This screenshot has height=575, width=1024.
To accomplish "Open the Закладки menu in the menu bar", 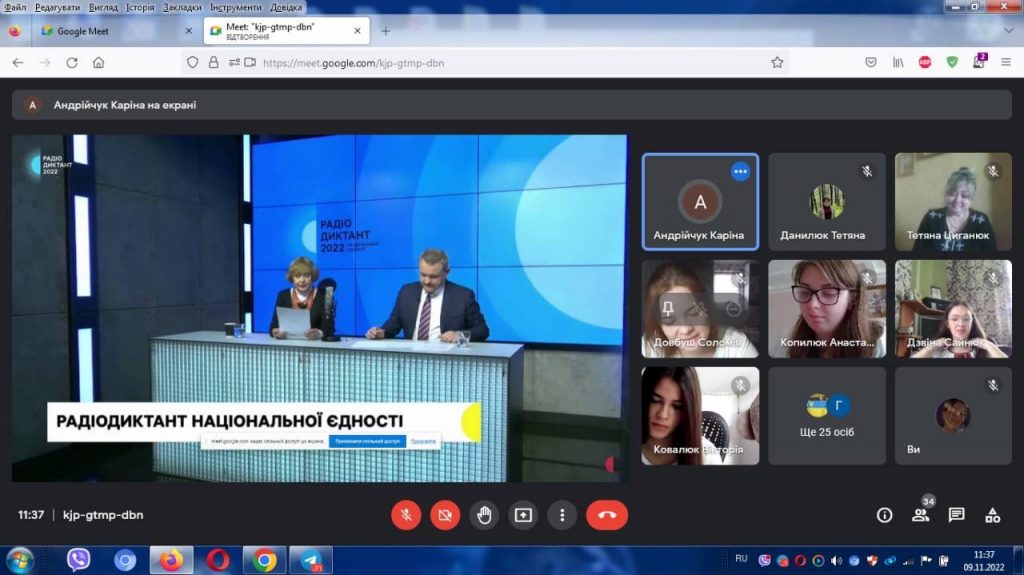I will pyautogui.click(x=182, y=7).
